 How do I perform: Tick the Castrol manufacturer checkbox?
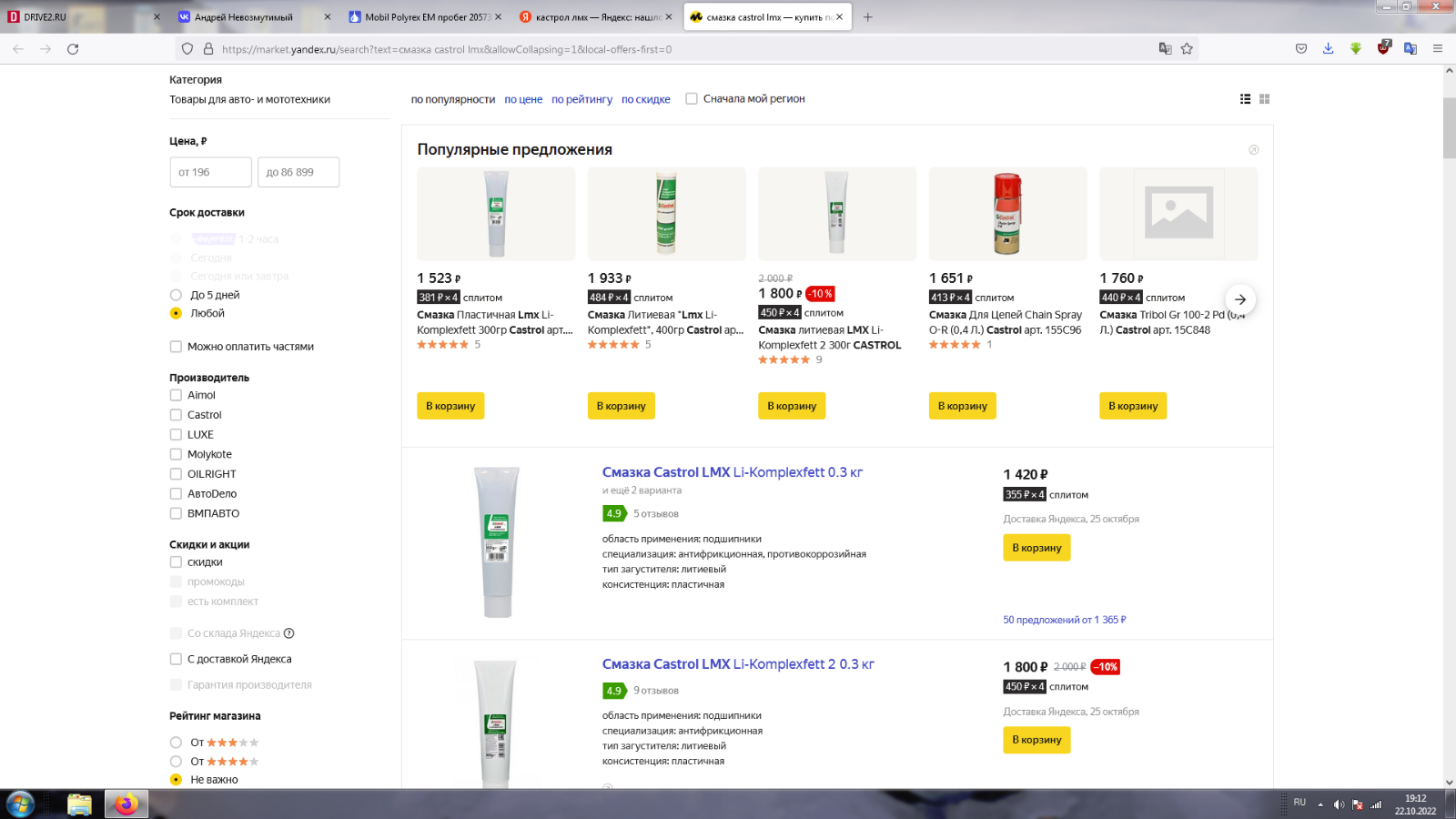[176, 415]
